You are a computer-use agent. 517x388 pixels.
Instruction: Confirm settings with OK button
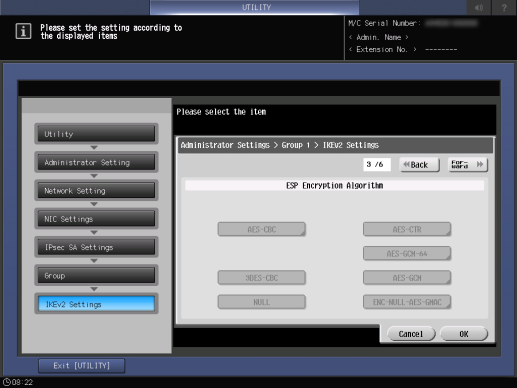click(464, 334)
